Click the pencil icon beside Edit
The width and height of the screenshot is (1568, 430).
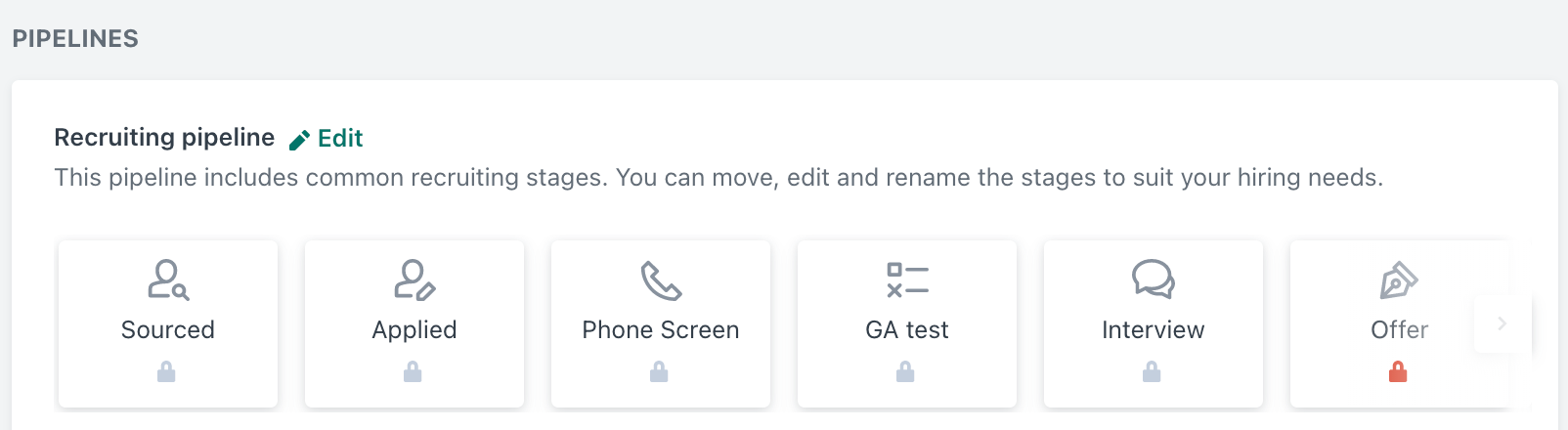[x=299, y=140]
